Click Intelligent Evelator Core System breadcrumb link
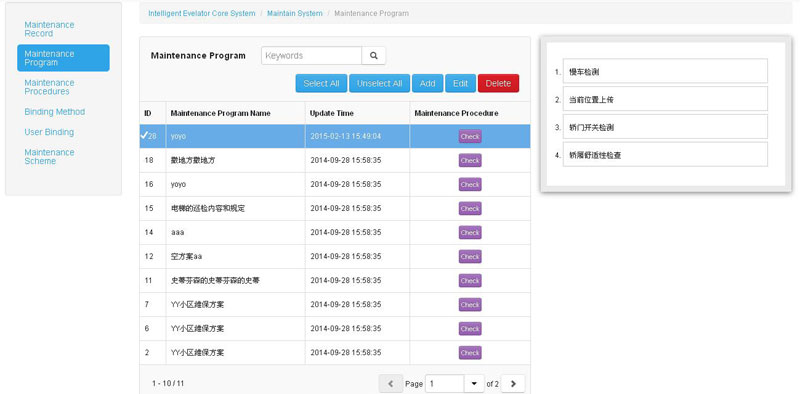Screen dimensions: 800x394 (202, 13)
